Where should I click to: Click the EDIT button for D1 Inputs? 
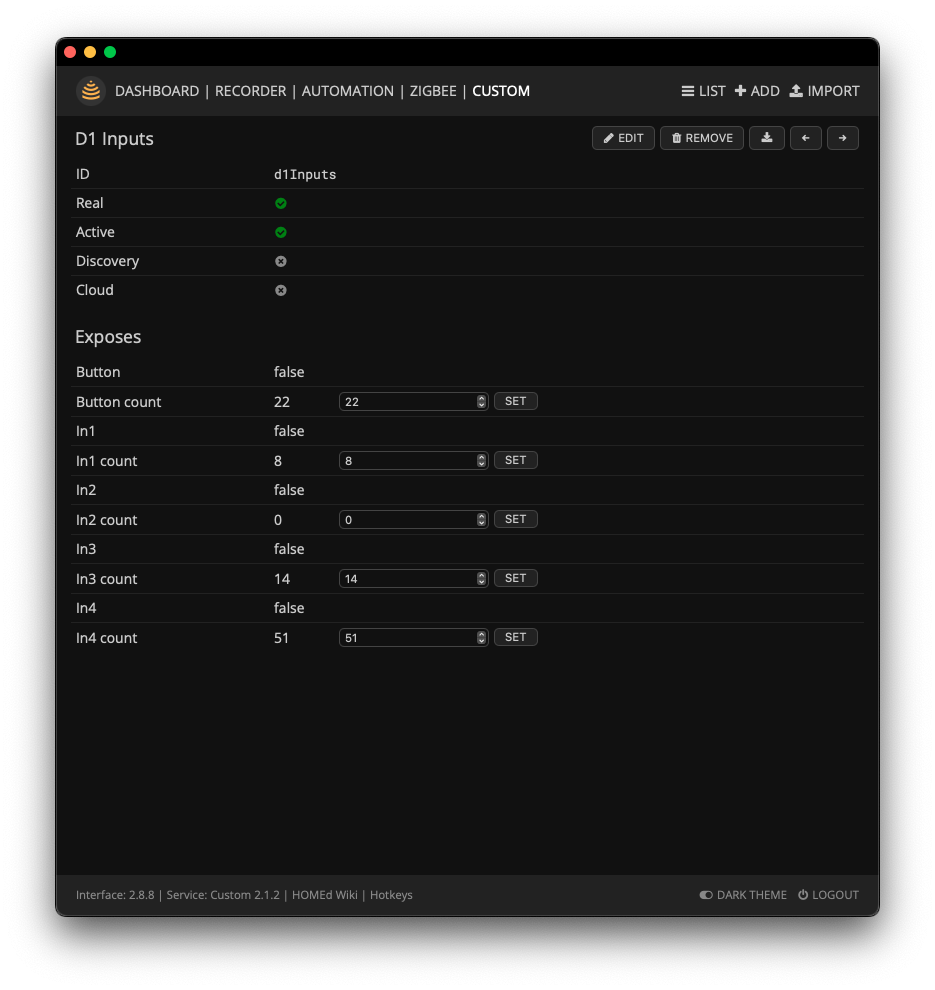tap(623, 138)
